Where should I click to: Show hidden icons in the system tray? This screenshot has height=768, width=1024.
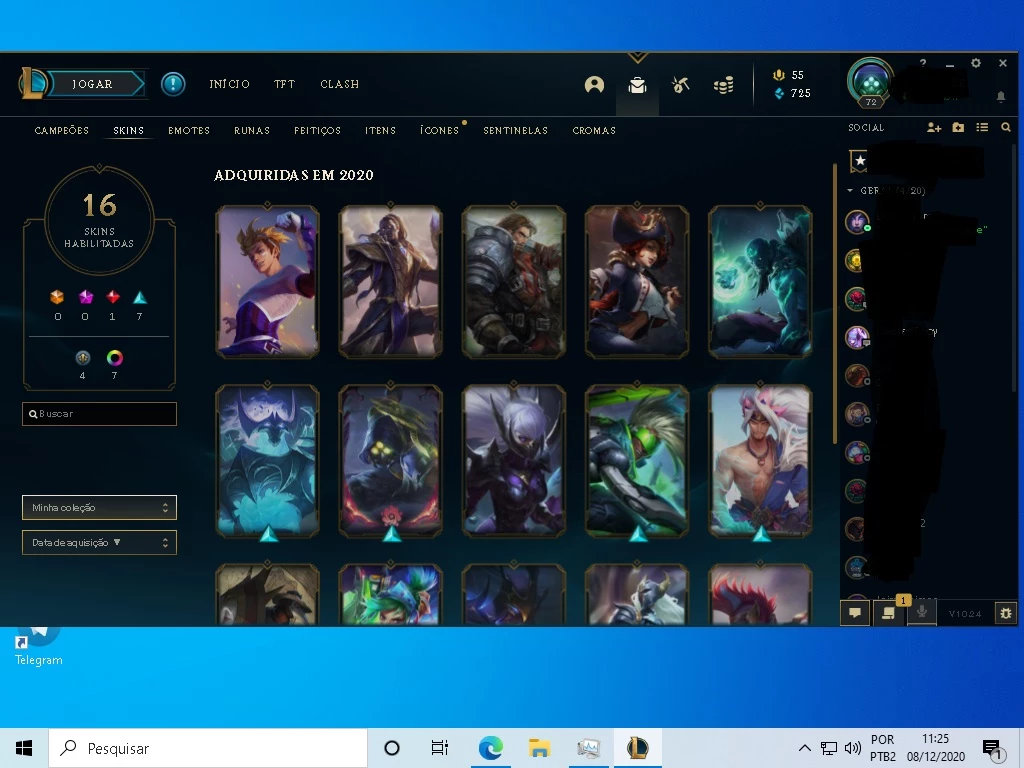[805, 748]
